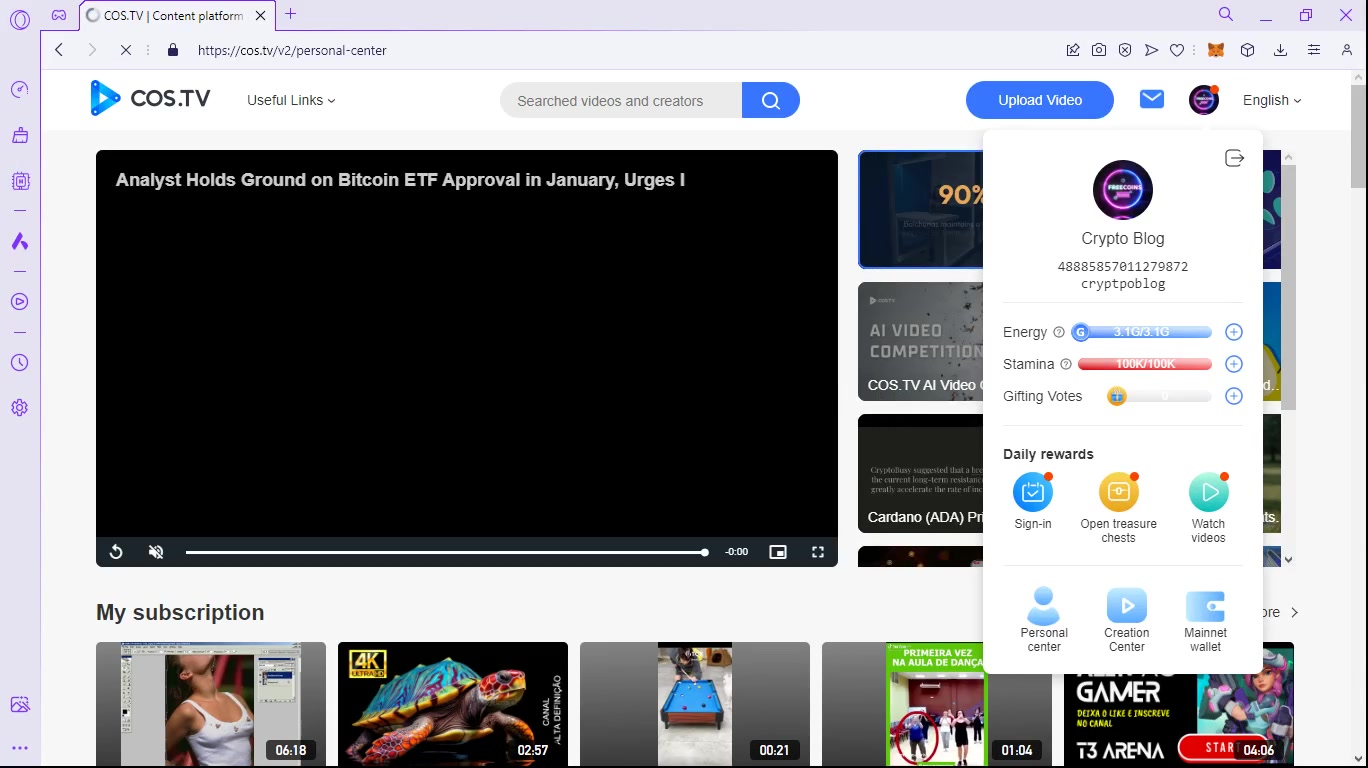Open the Sign-in daily reward icon
This screenshot has width=1368, height=768.
[1033, 492]
